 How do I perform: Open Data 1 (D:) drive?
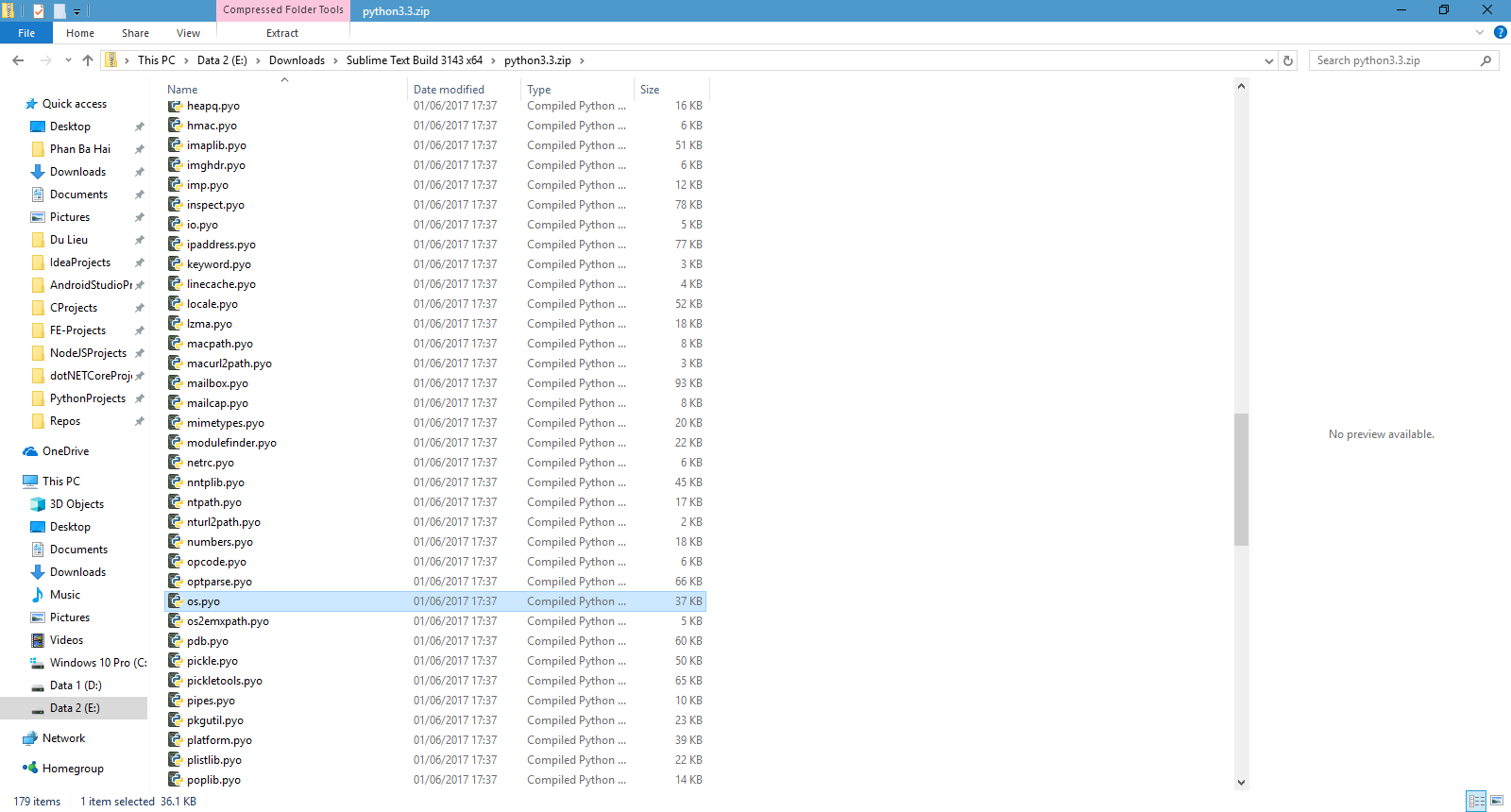click(x=76, y=685)
